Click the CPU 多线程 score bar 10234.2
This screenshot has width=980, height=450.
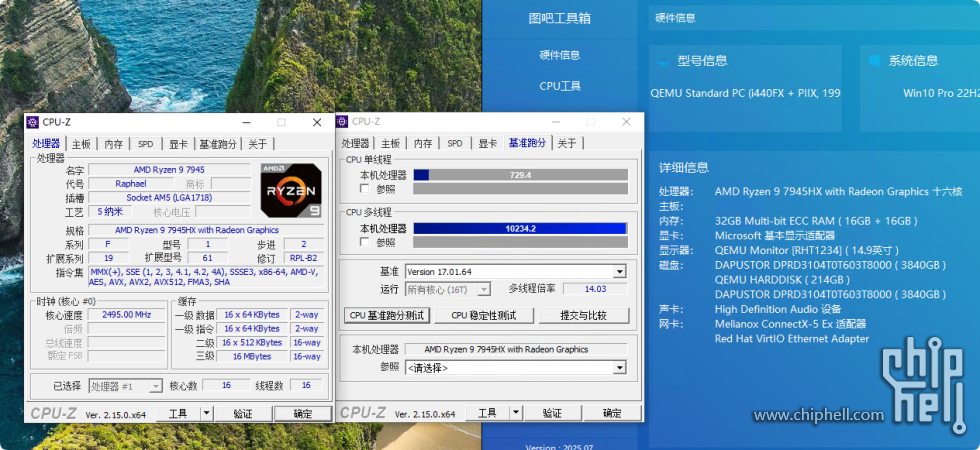coord(520,228)
